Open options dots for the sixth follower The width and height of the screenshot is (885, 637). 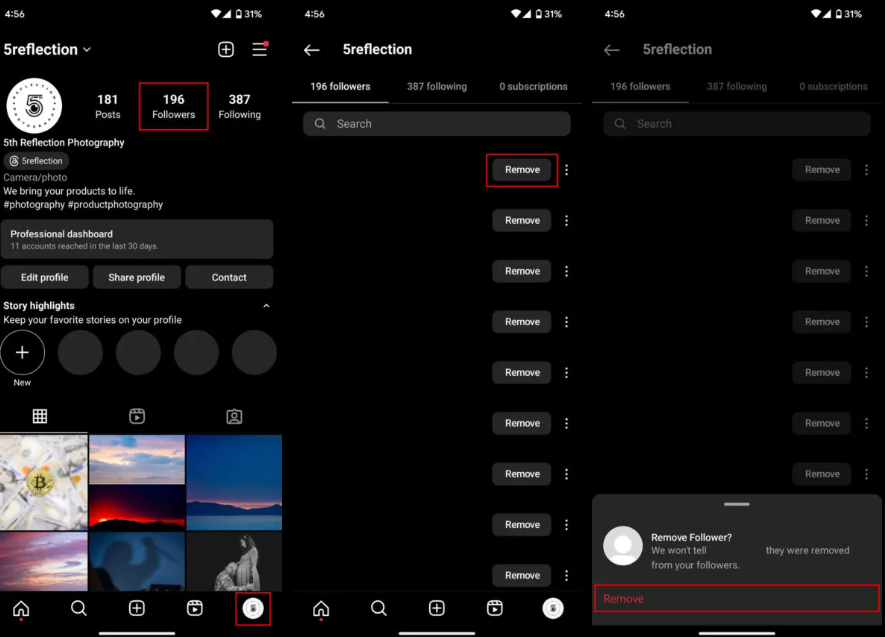(x=566, y=423)
